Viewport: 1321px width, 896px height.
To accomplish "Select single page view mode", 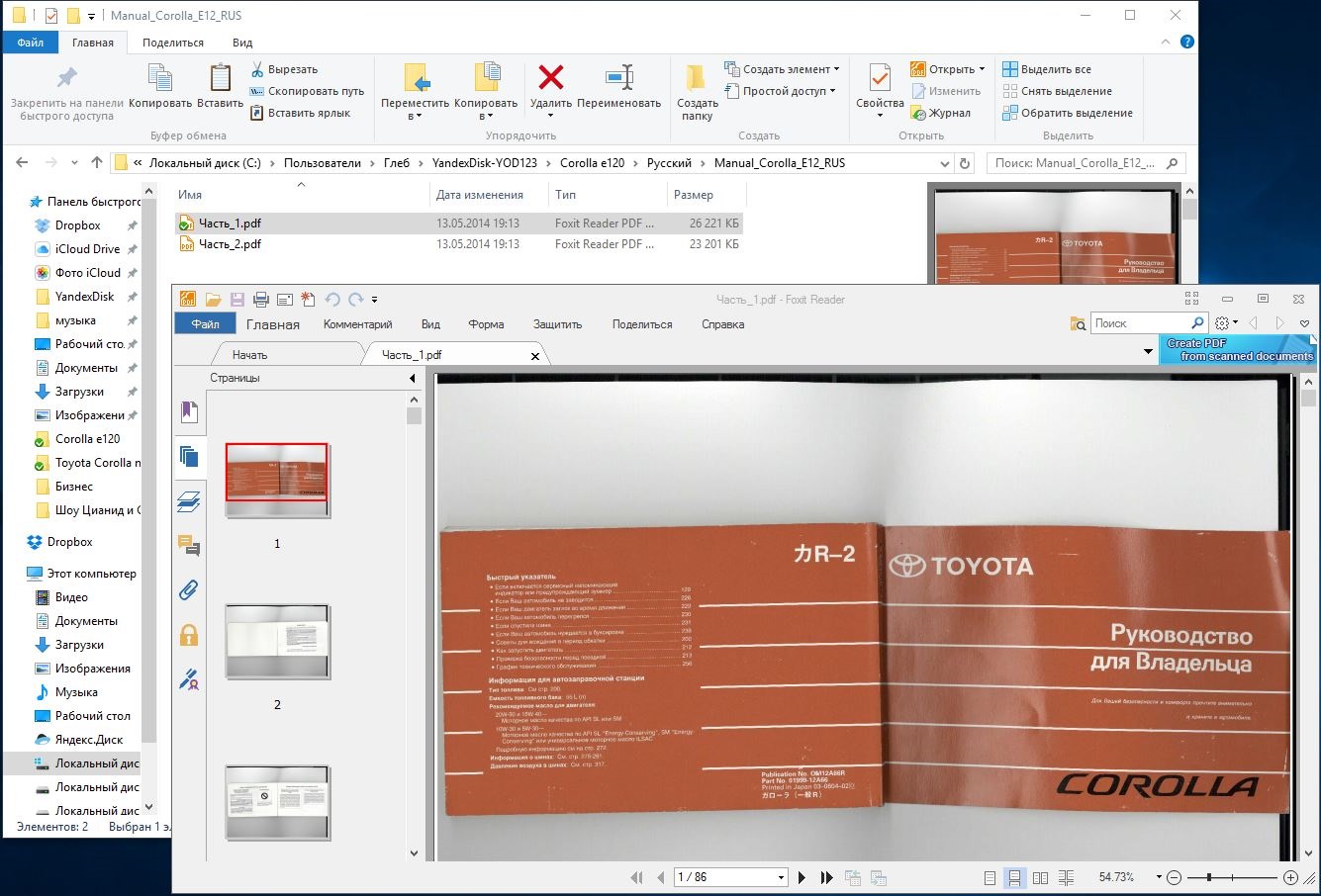I will pos(991,877).
